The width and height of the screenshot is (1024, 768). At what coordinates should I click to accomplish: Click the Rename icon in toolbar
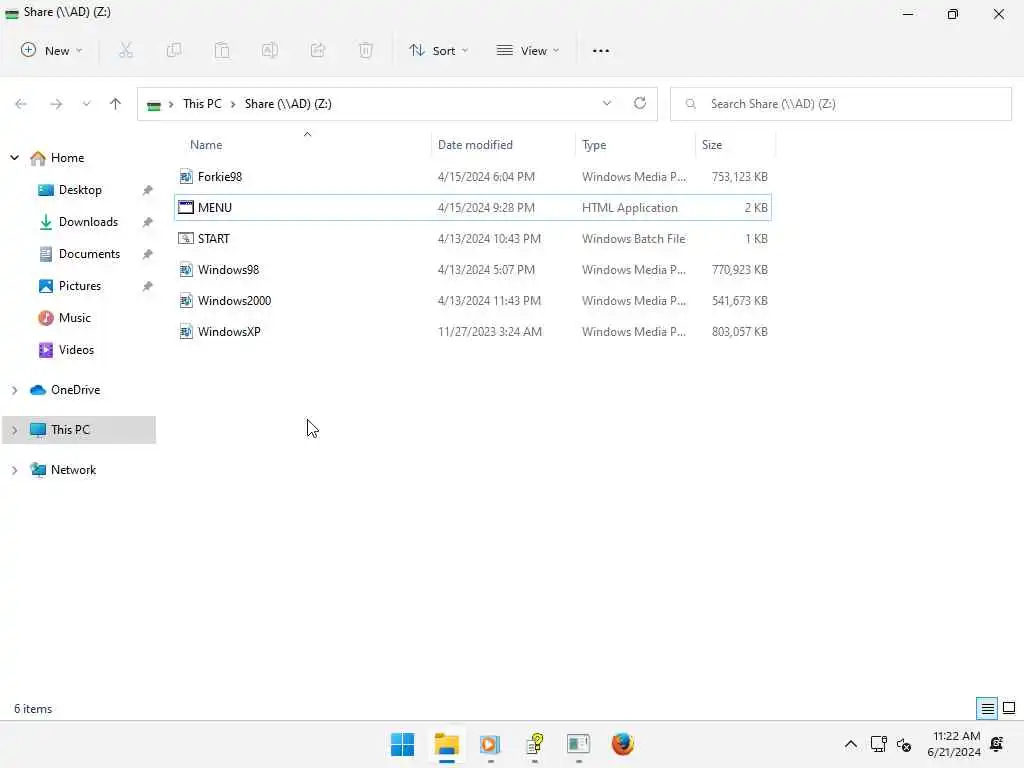270,50
